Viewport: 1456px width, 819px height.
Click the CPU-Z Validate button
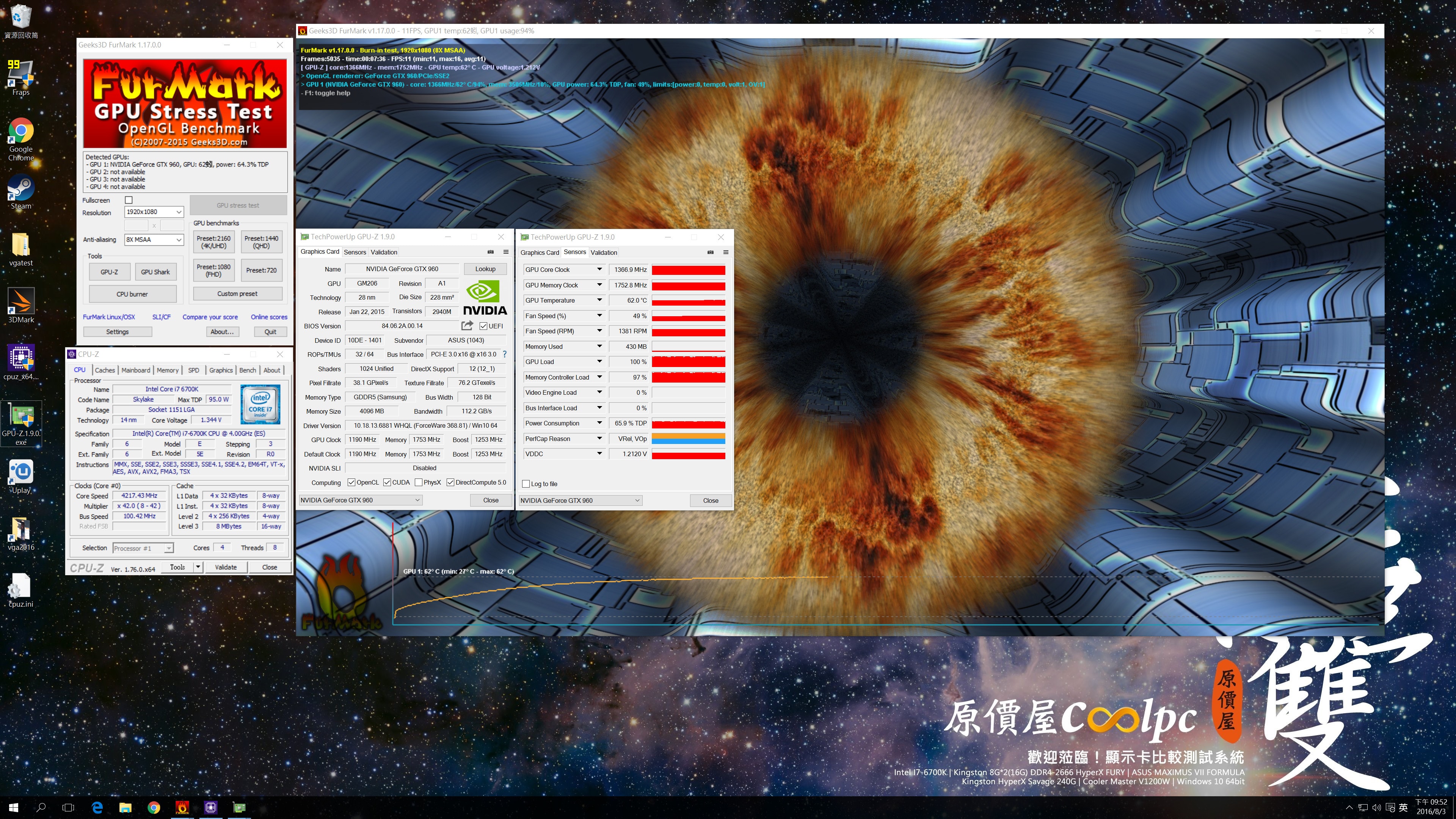pyautogui.click(x=226, y=567)
